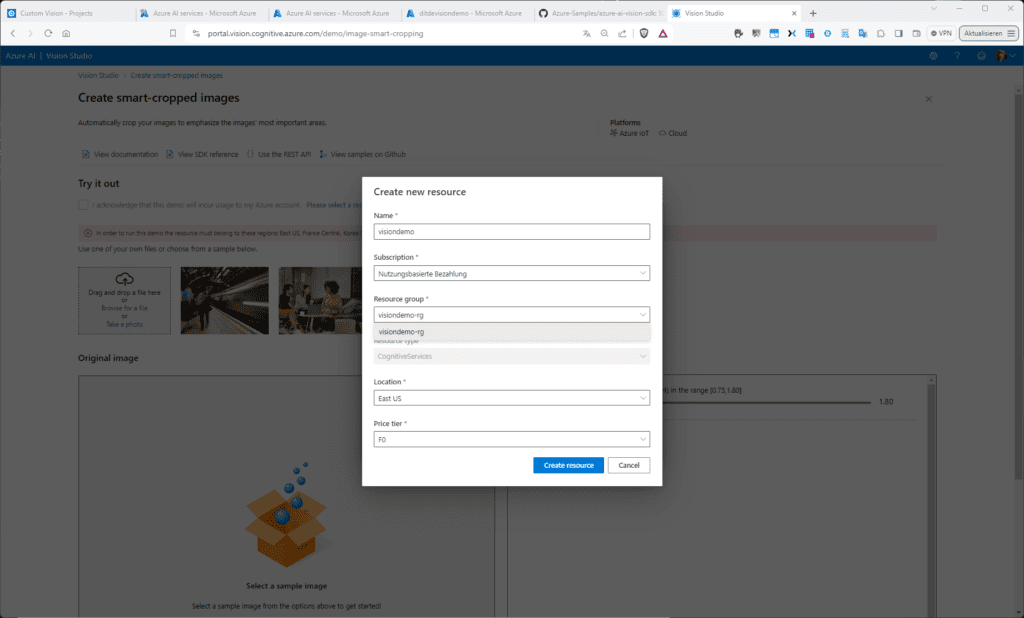Viewport: 1024px width, 618px height.
Task: Click the browser back arrow
Action: click(x=12, y=33)
